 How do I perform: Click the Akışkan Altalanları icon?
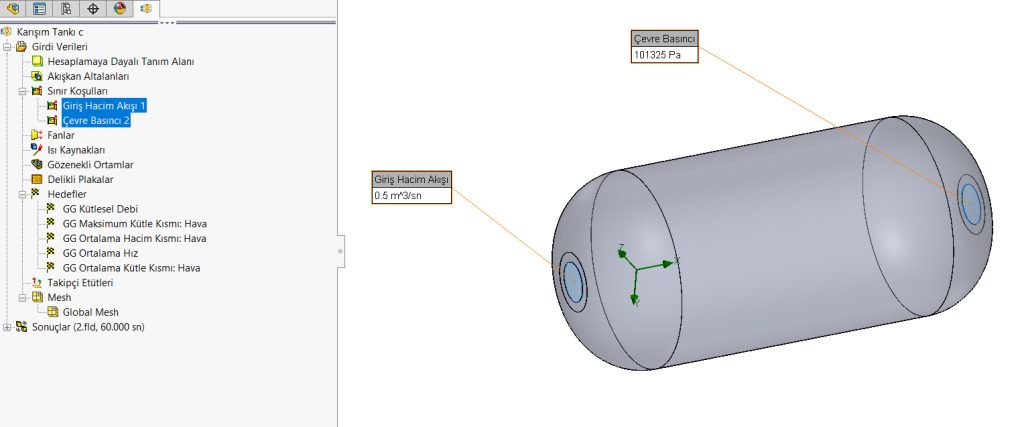pyautogui.click(x=37, y=76)
